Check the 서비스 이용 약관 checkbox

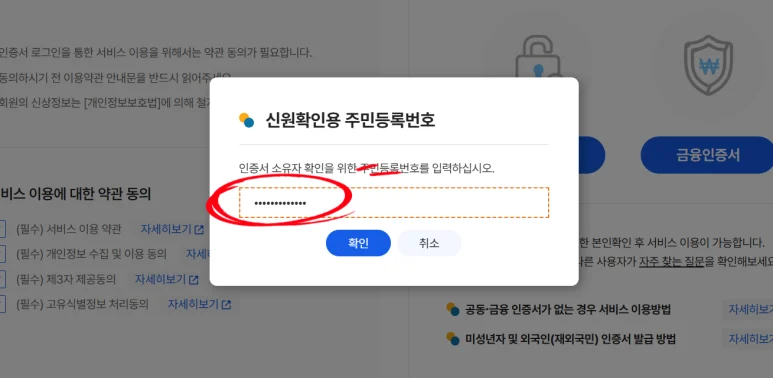[x=1, y=229]
